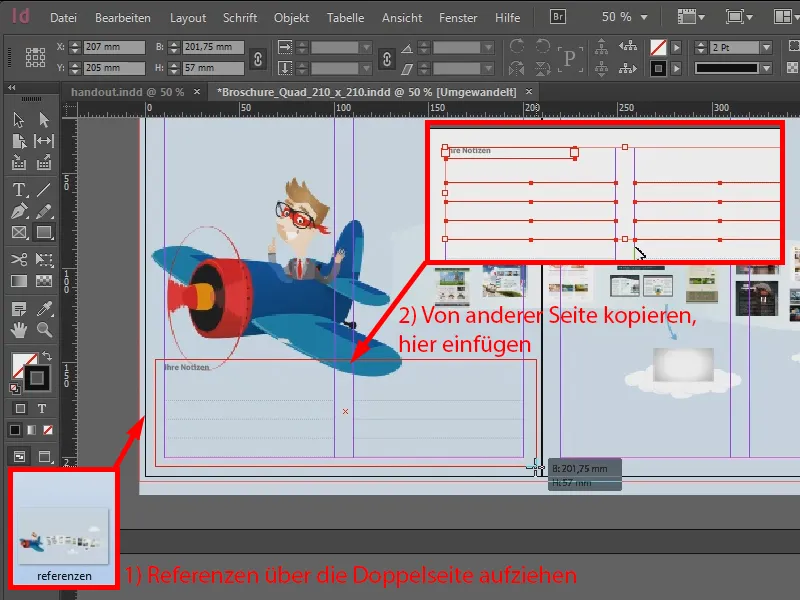
Task: Open the rotation angle dropdown
Action: point(489,47)
